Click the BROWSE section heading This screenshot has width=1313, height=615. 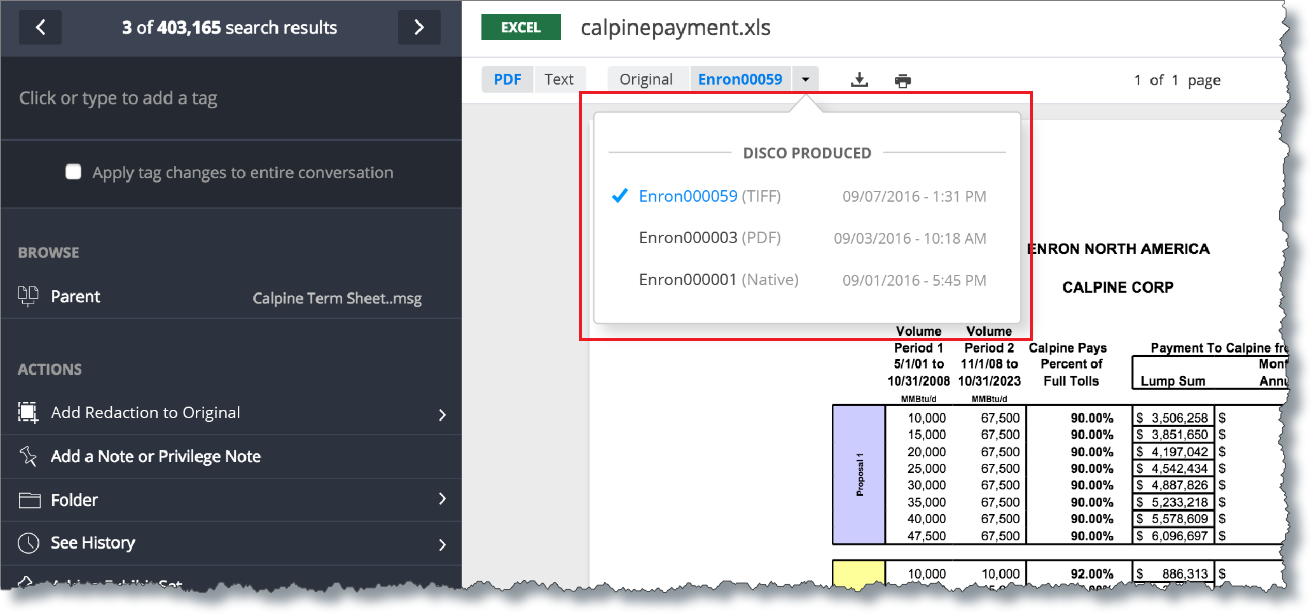[x=49, y=253]
